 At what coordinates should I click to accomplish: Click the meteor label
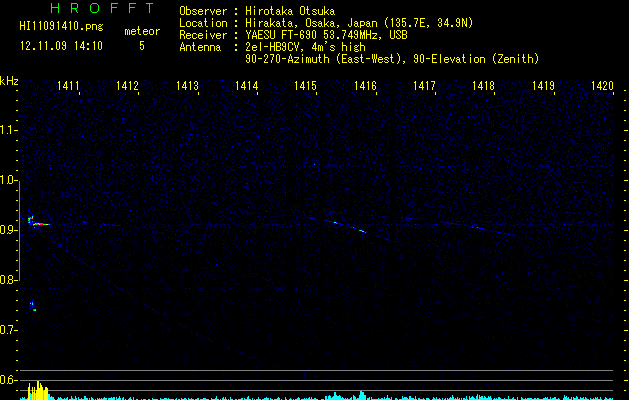tap(142, 31)
